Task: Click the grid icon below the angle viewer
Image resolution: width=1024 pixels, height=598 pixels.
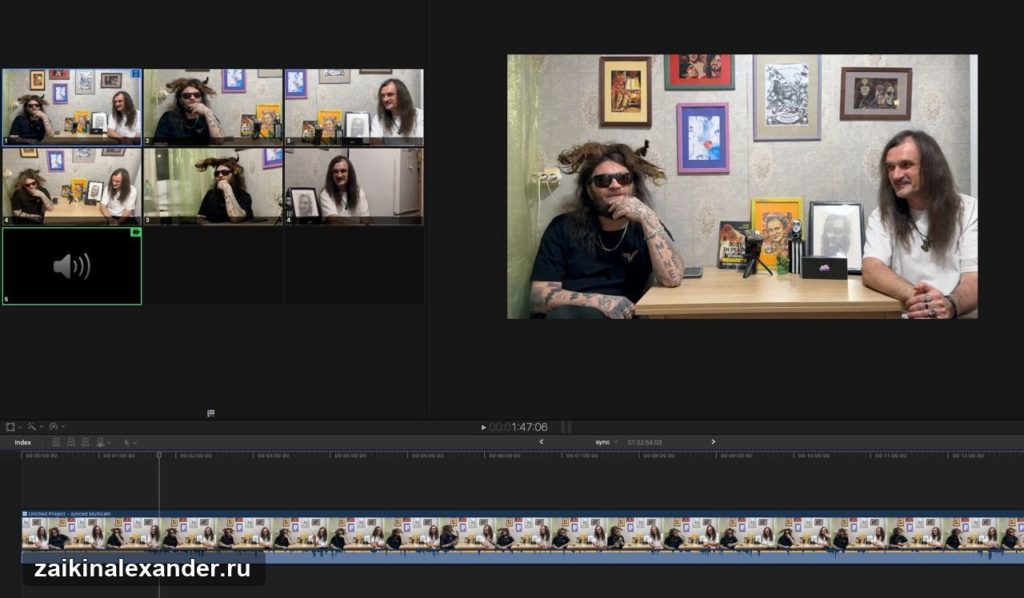Action: point(211,413)
